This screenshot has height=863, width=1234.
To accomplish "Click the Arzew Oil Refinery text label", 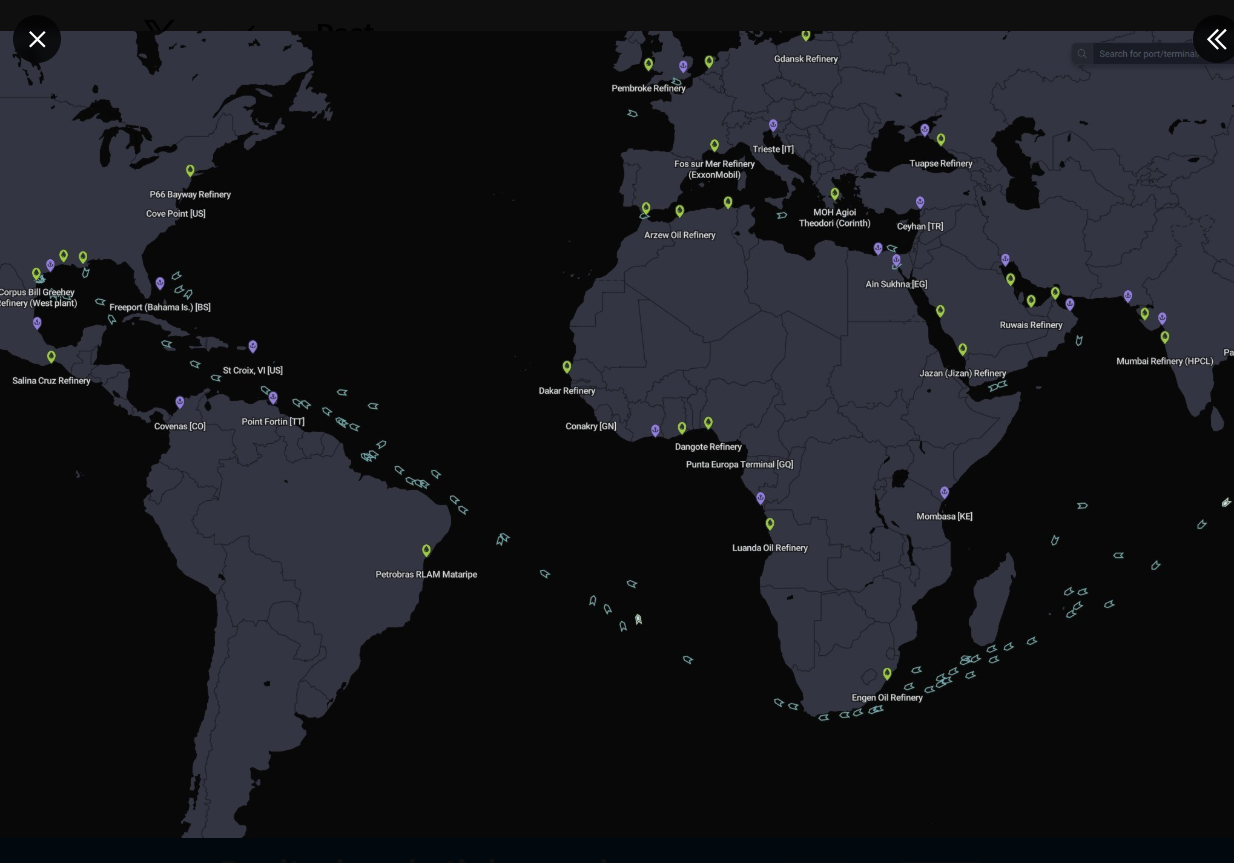I will (680, 236).
